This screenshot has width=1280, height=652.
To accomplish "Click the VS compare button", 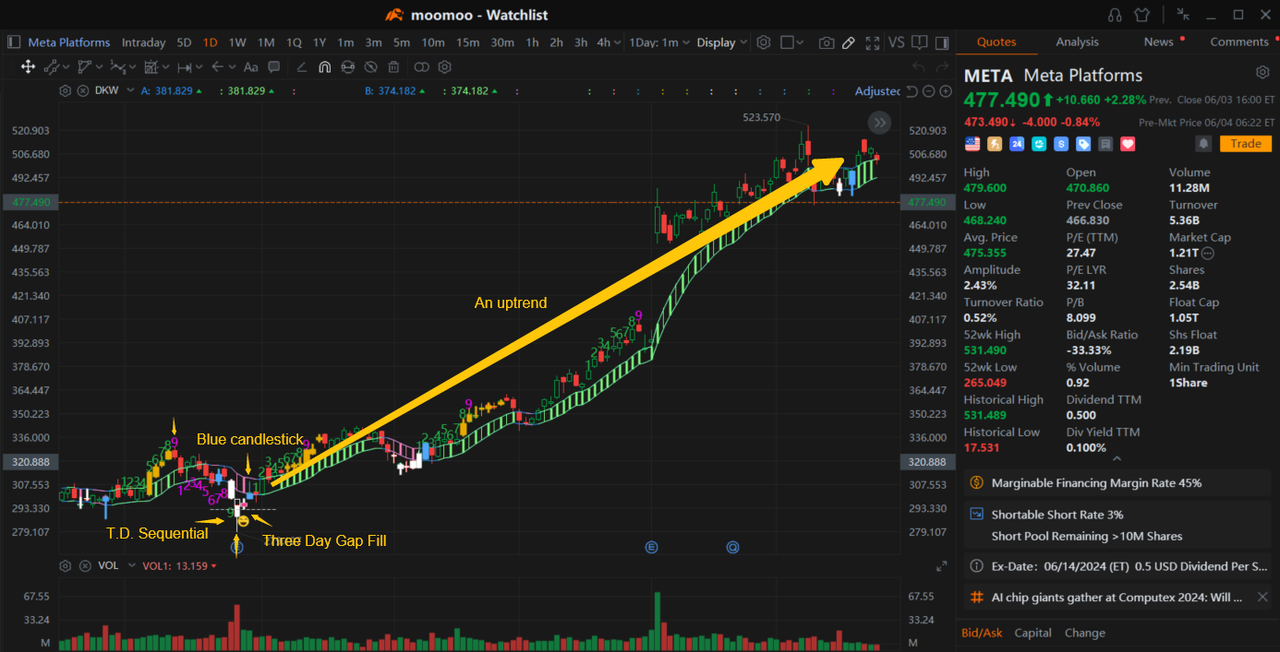I will tap(896, 42).
